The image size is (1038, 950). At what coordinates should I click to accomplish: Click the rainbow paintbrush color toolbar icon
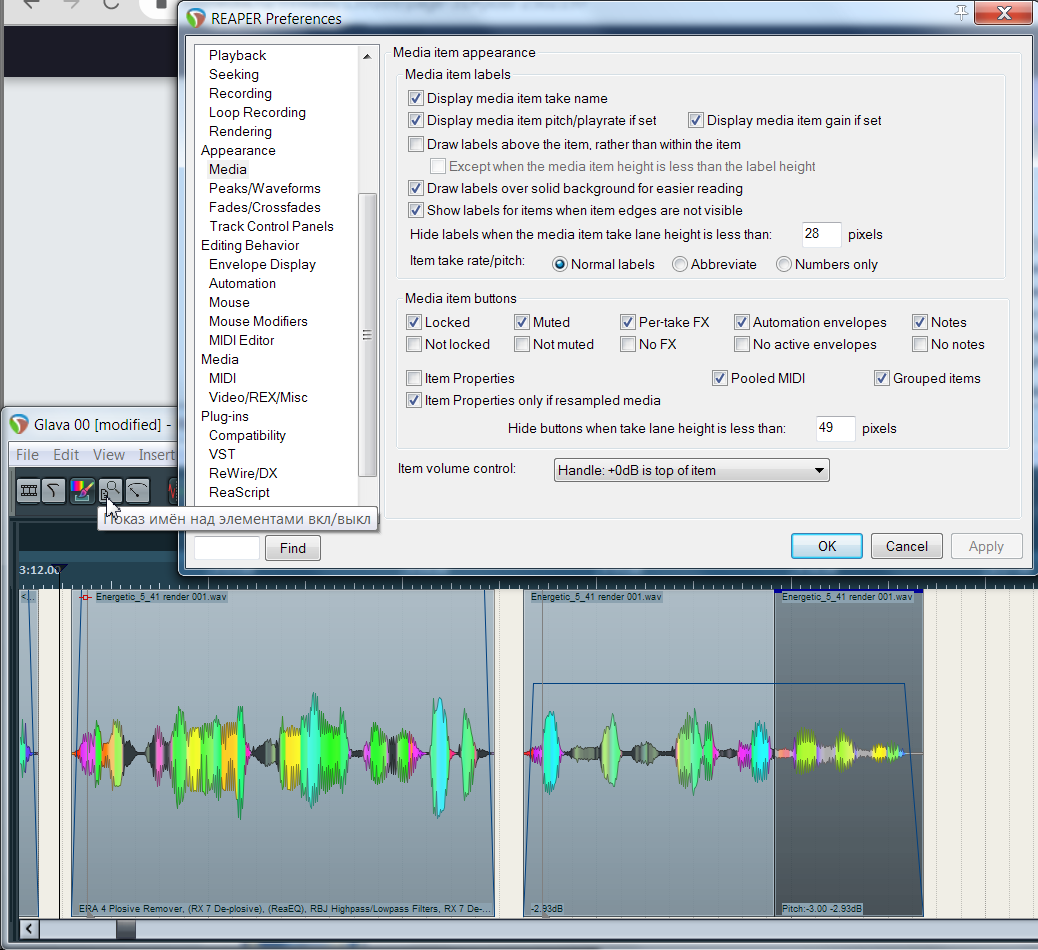click(x=82, y=491)
